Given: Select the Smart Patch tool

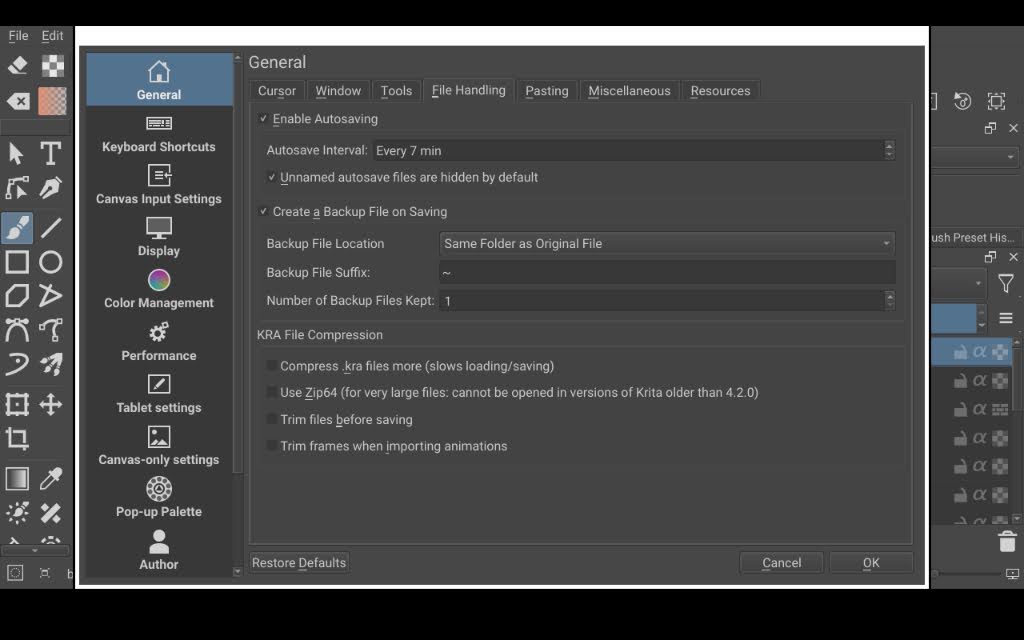Looking at the screenshot, I should coord(50,513).
